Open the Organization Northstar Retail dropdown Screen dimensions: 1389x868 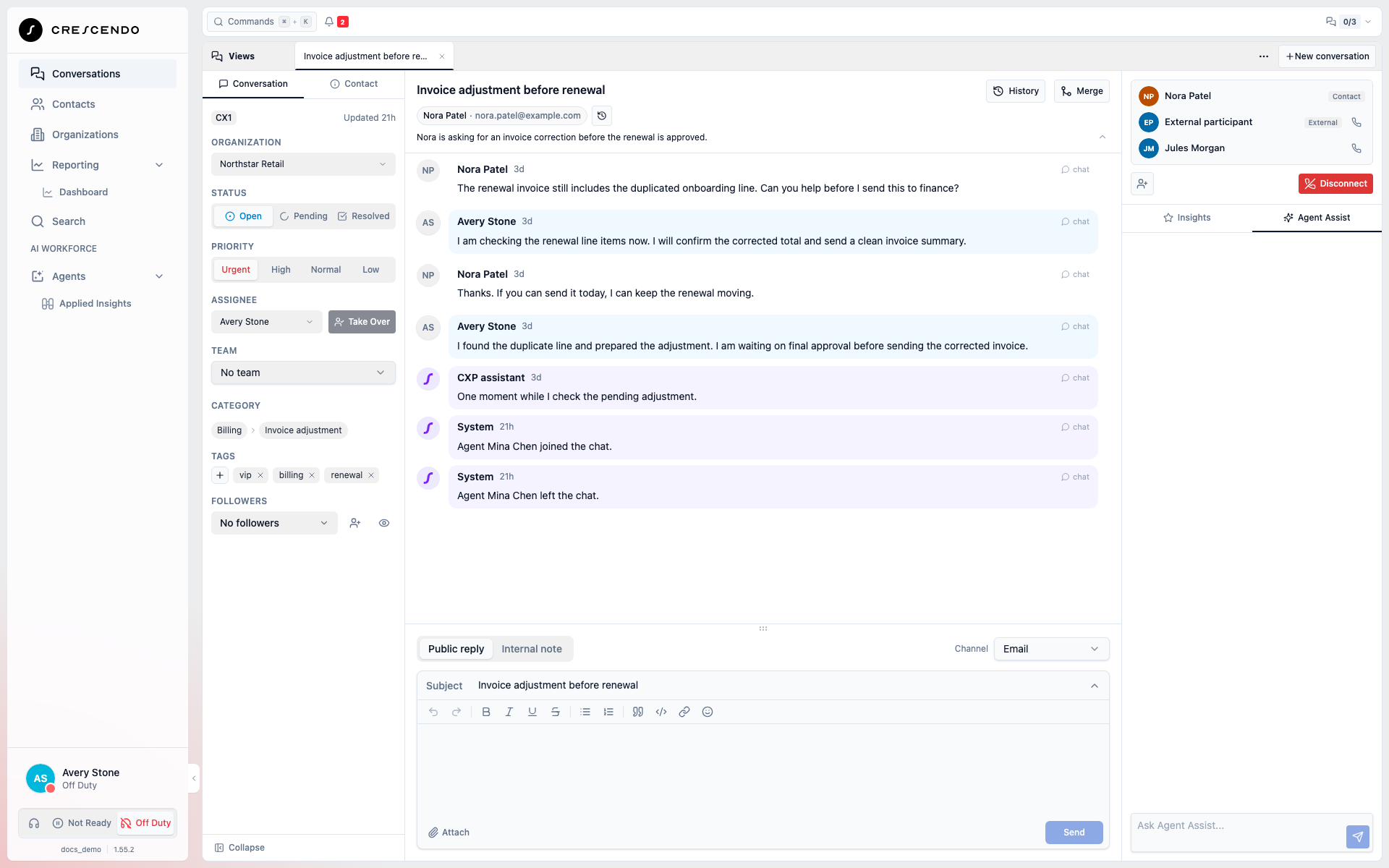pyautogui.click(x=303, y=164)
